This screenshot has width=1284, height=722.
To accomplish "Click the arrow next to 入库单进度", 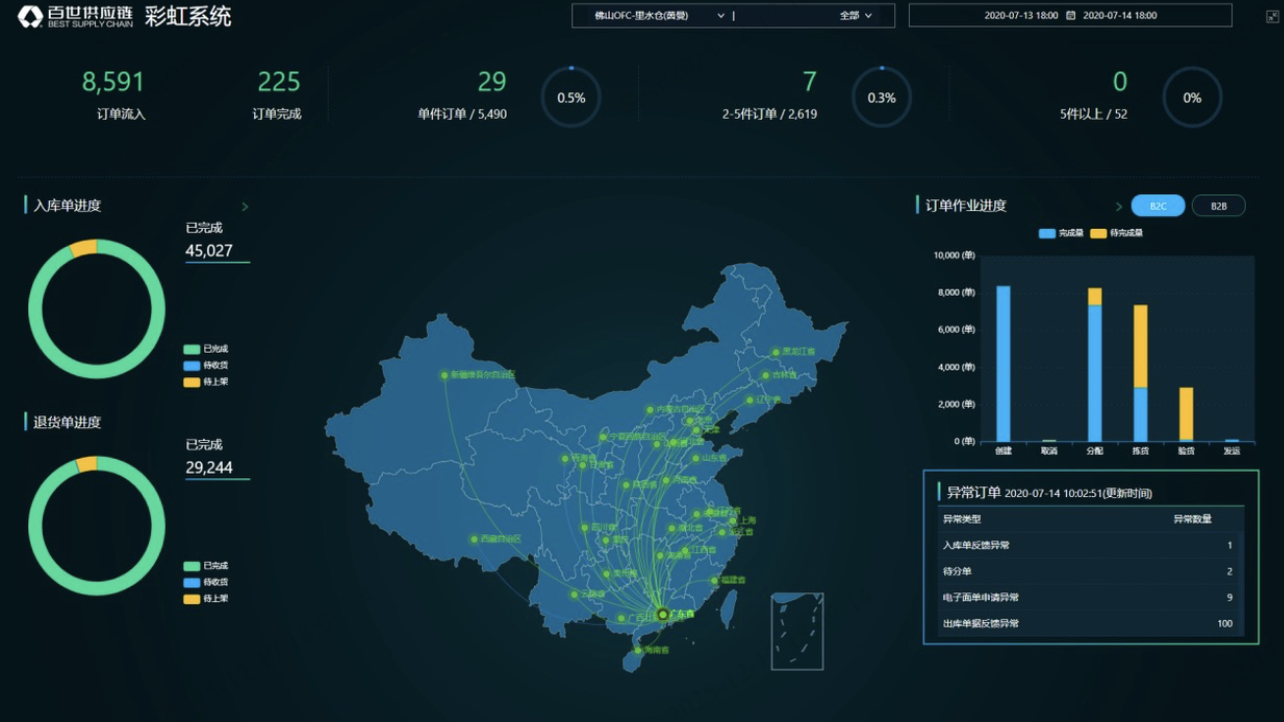I will click(245, 206).
